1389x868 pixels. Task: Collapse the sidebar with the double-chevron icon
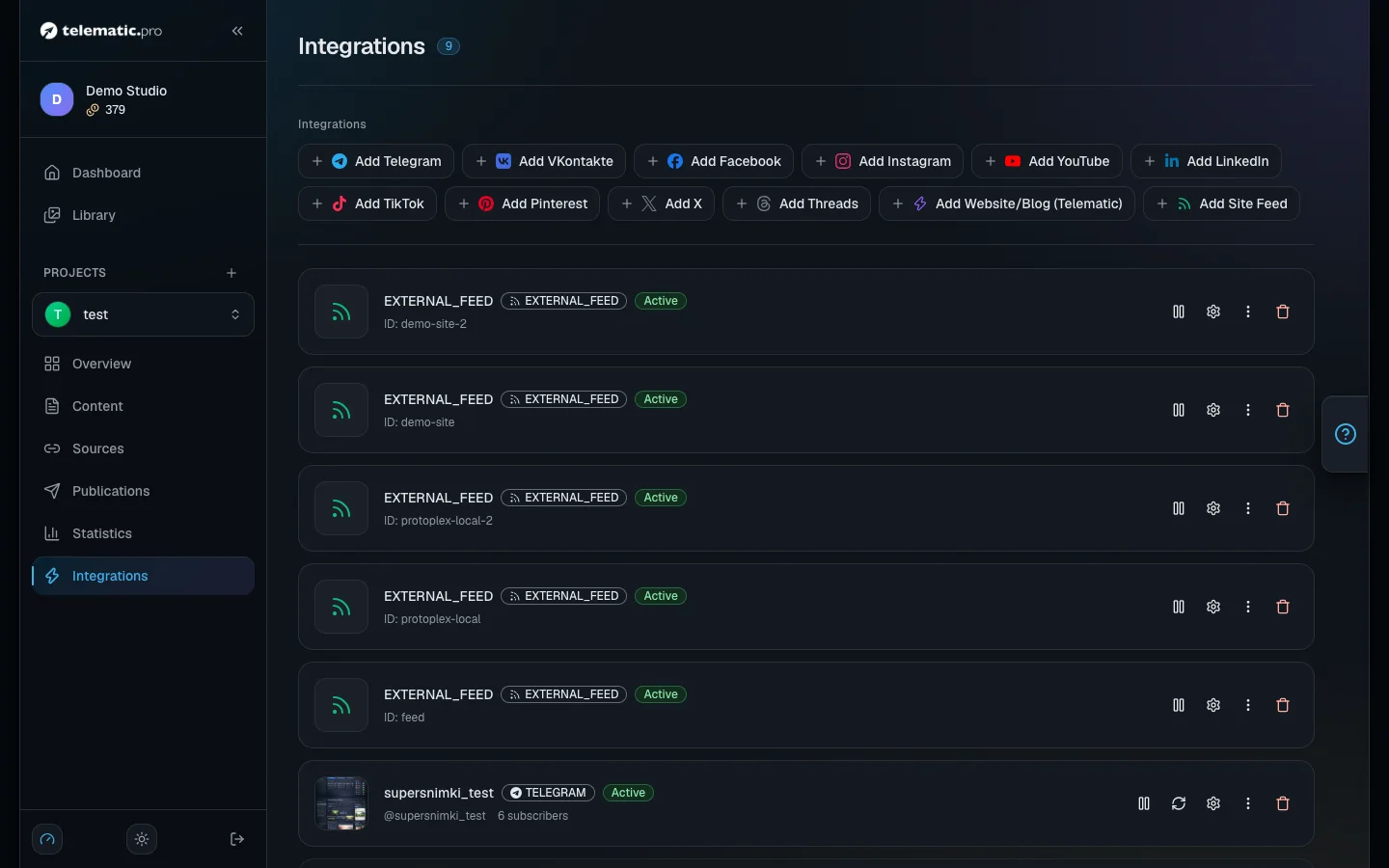(237, 31)
